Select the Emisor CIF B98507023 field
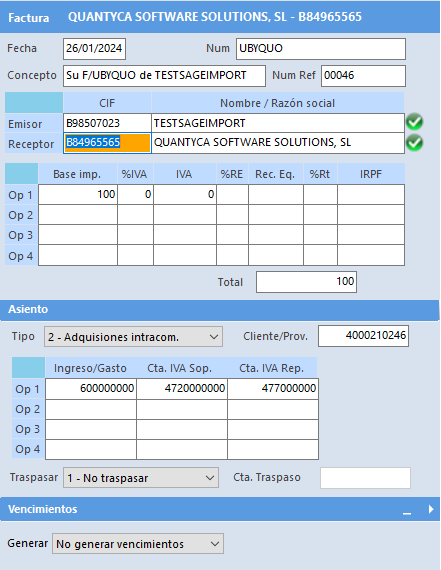The image size is (441, 570). (x=107, y=123)
